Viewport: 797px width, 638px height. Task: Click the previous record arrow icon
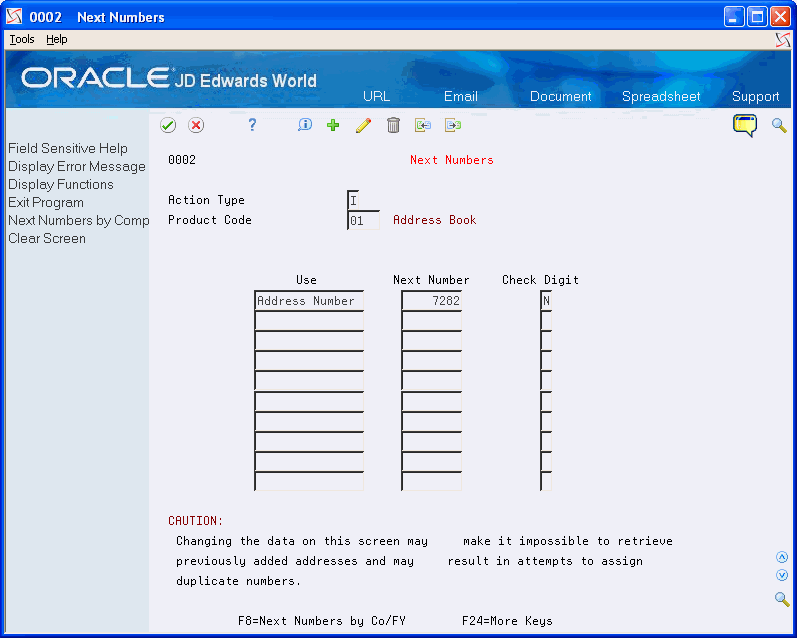tap(423, 125)
